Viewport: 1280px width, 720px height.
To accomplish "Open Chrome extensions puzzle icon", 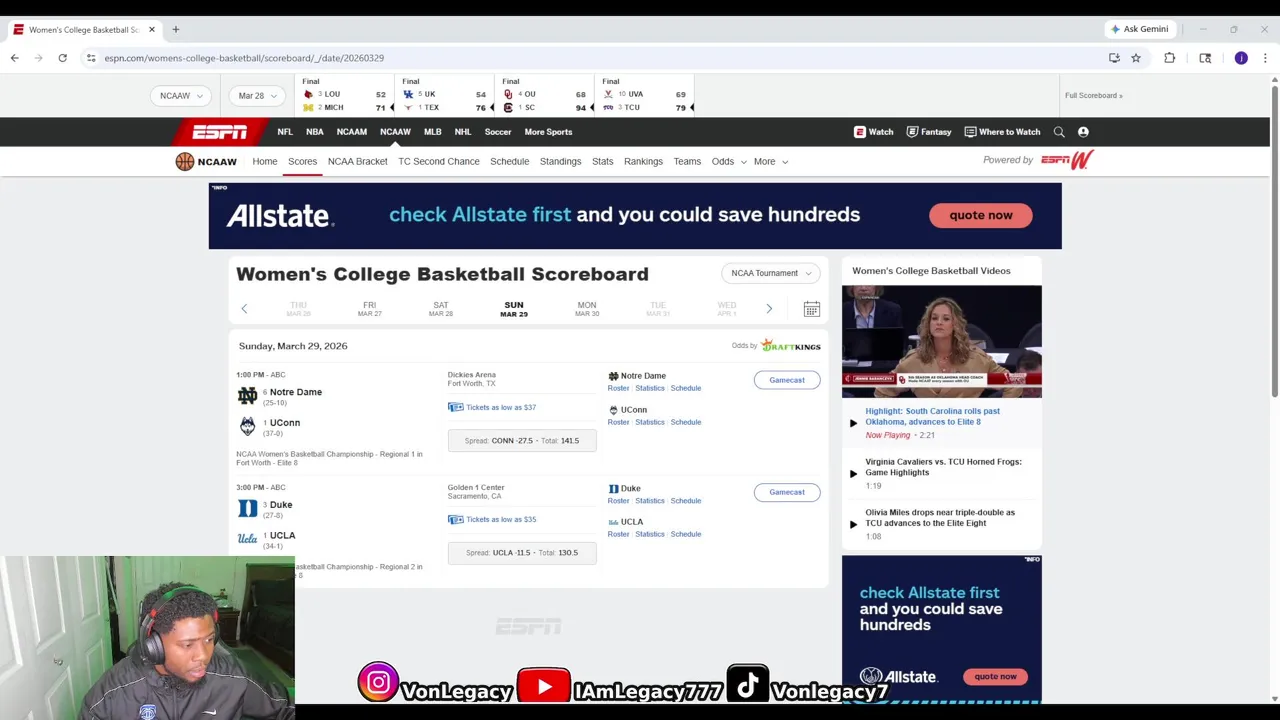I will click(1169, 58).
